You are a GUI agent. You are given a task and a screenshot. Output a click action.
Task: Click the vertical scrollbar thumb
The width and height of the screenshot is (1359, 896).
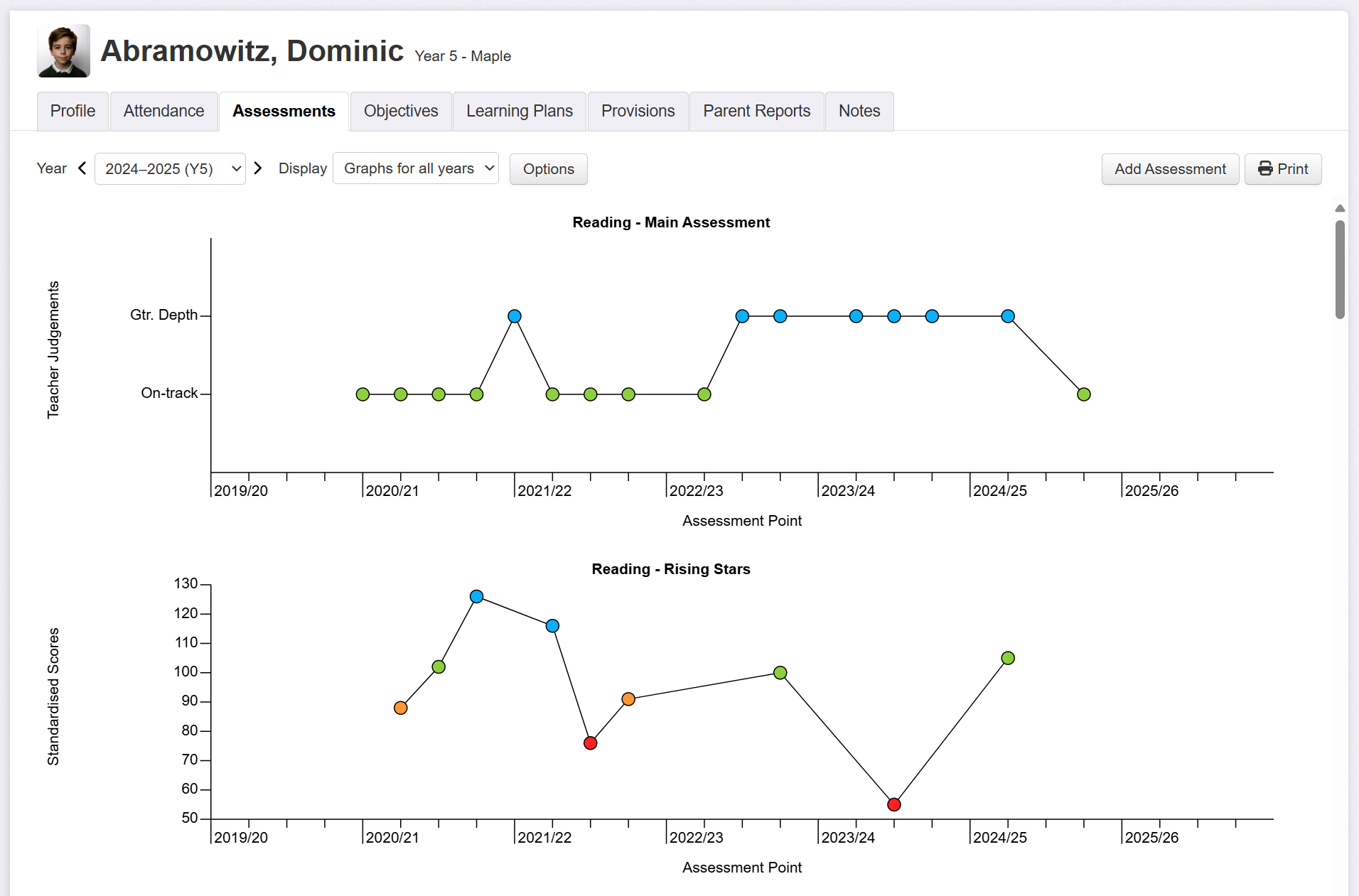point(1339,270)
